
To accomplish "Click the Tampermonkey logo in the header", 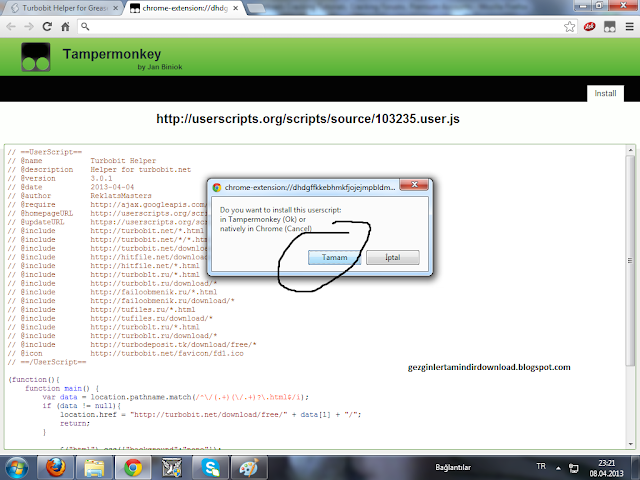I will coord(36,57).
